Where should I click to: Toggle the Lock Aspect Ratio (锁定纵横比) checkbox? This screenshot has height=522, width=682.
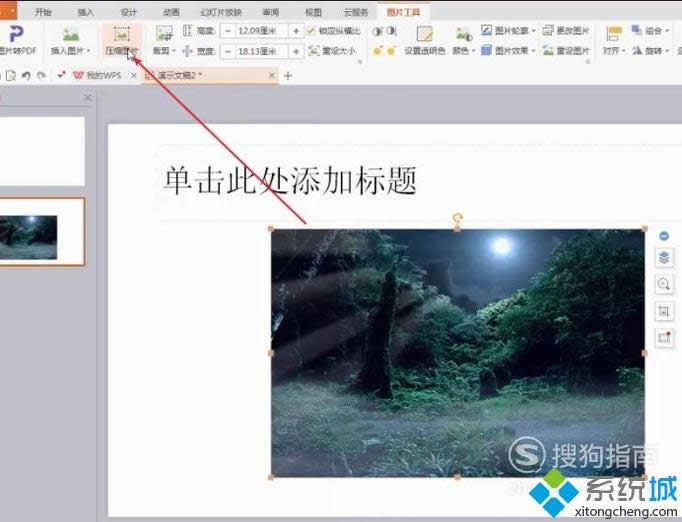pos(312,31)
